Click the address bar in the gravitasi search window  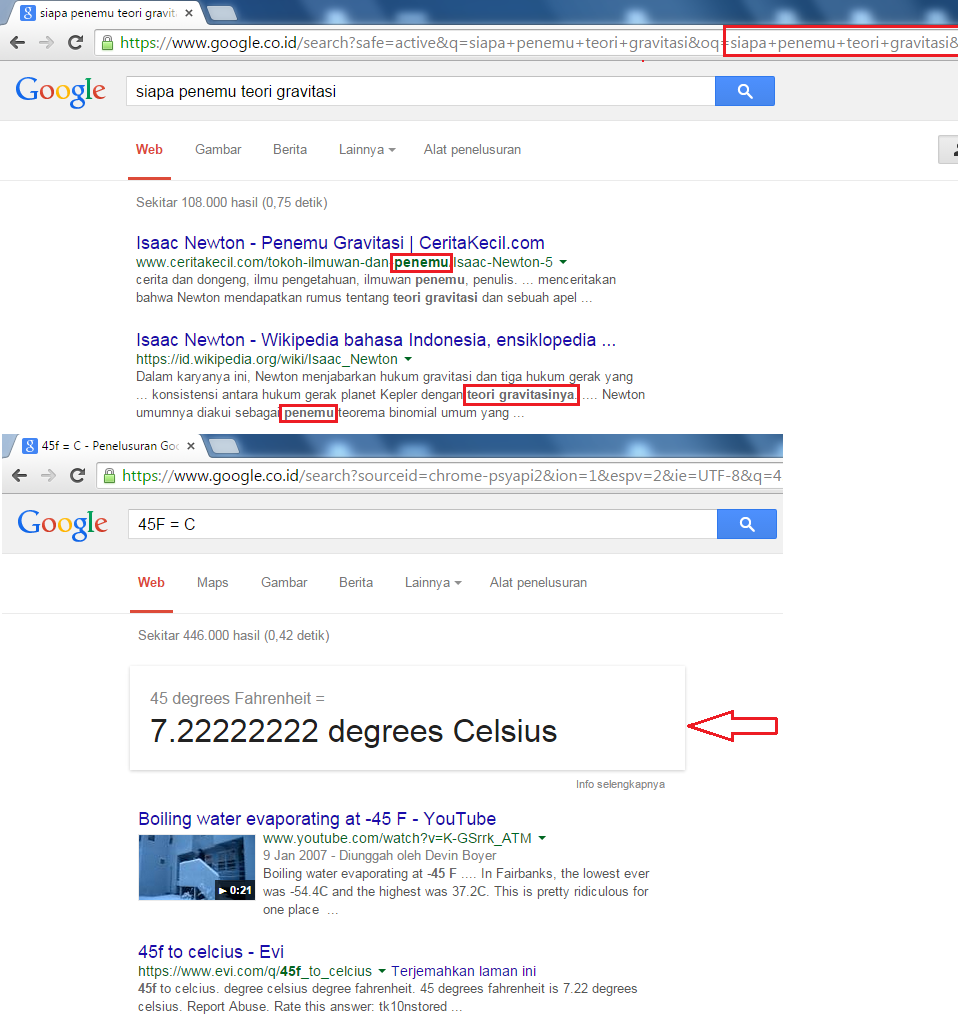[526, 43]
